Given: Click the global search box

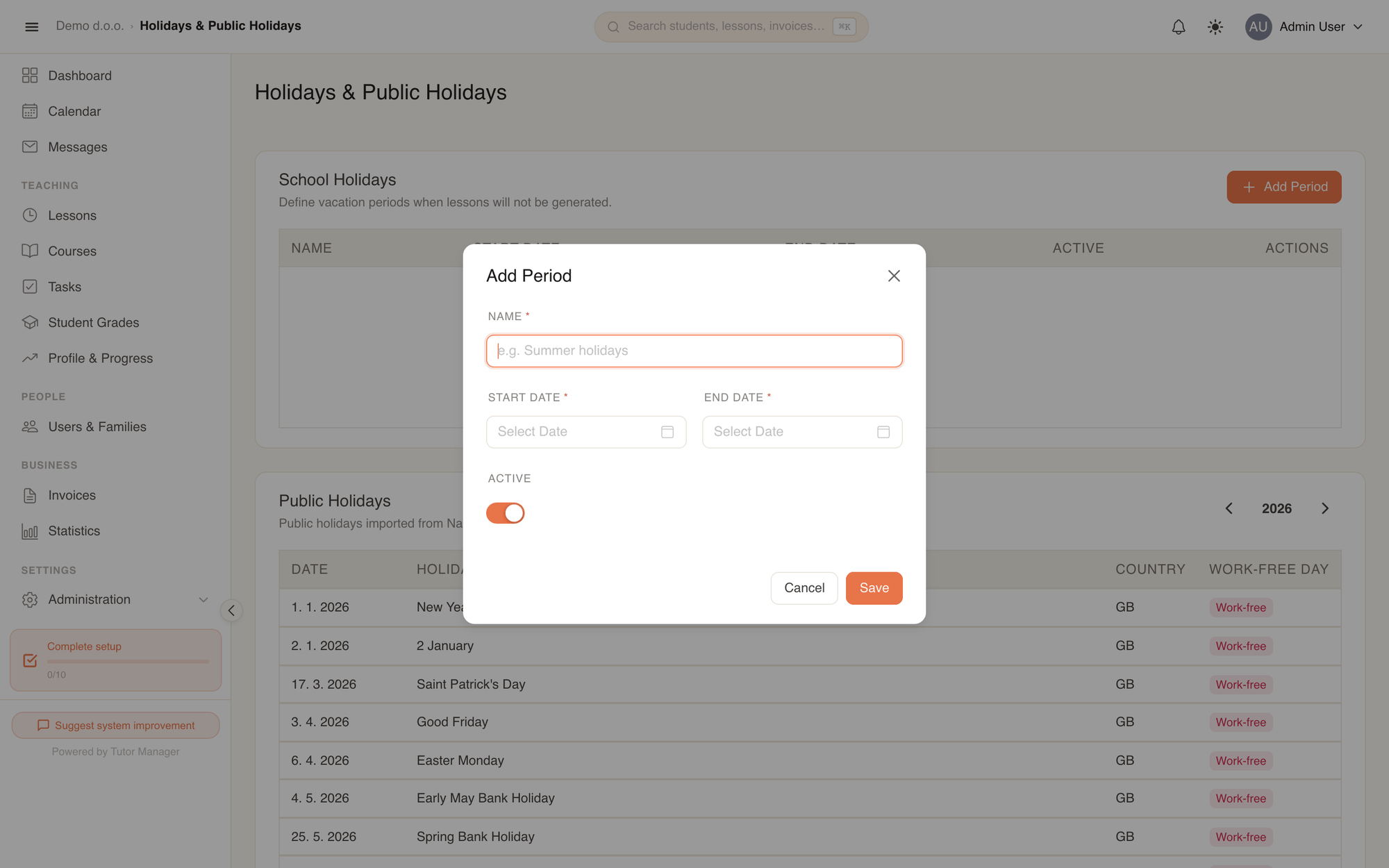Looking at the screenshot, I should (731, 26).
